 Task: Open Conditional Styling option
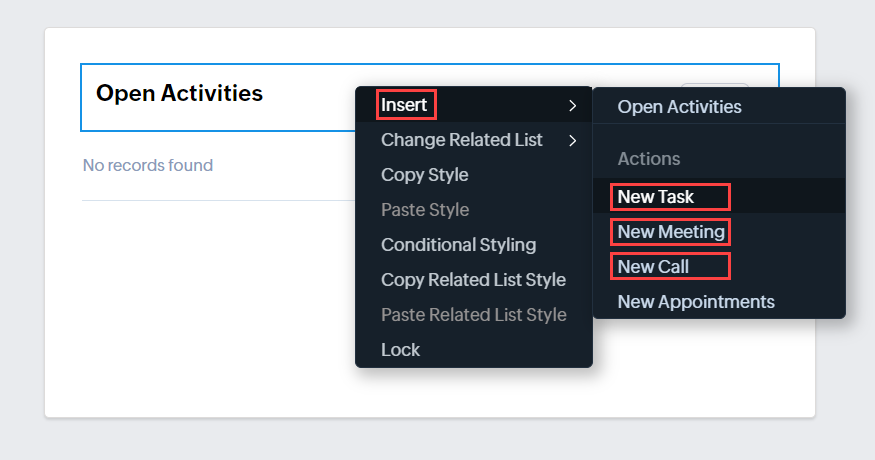(458, 245)
